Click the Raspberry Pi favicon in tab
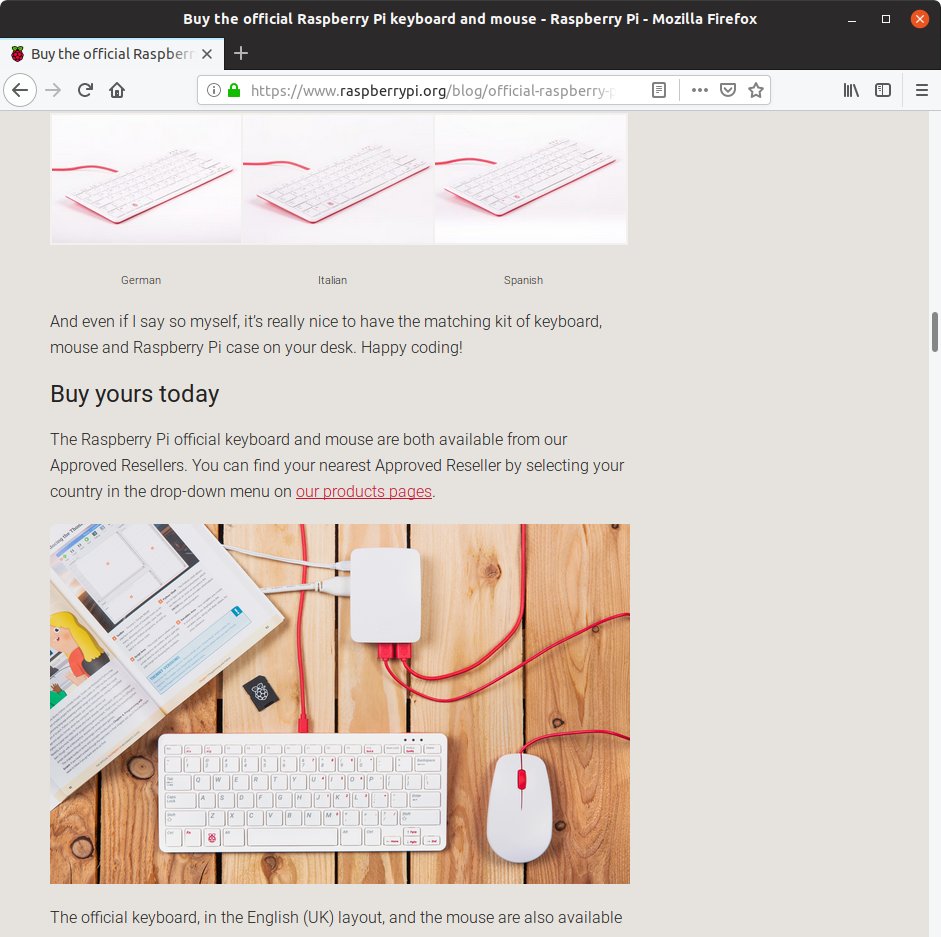 click(x=17, y=54)
